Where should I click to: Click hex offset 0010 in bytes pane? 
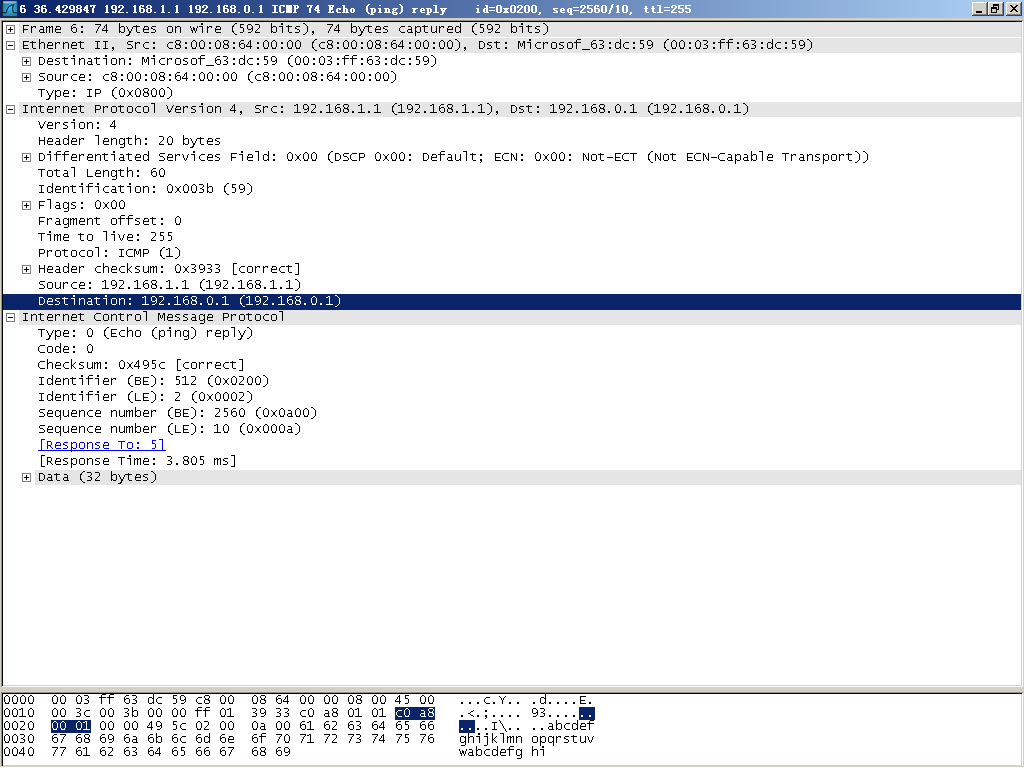click(19, 713)
